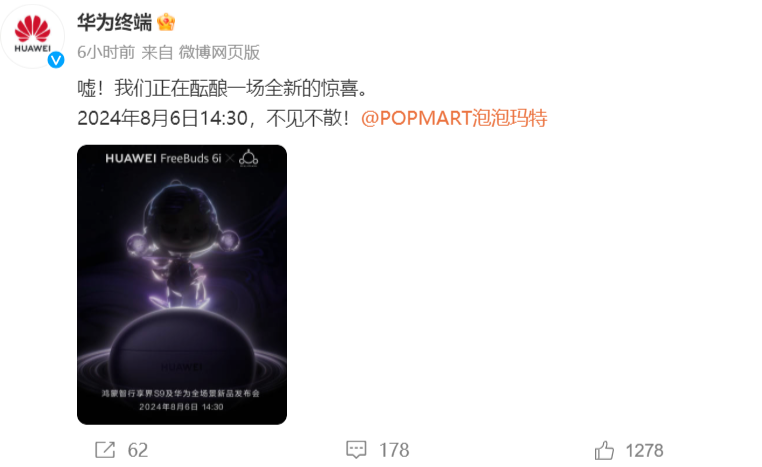The image size is (762, 467).
Task: Click the 微博网页版 source link
Action: click(x=219, y=52)
